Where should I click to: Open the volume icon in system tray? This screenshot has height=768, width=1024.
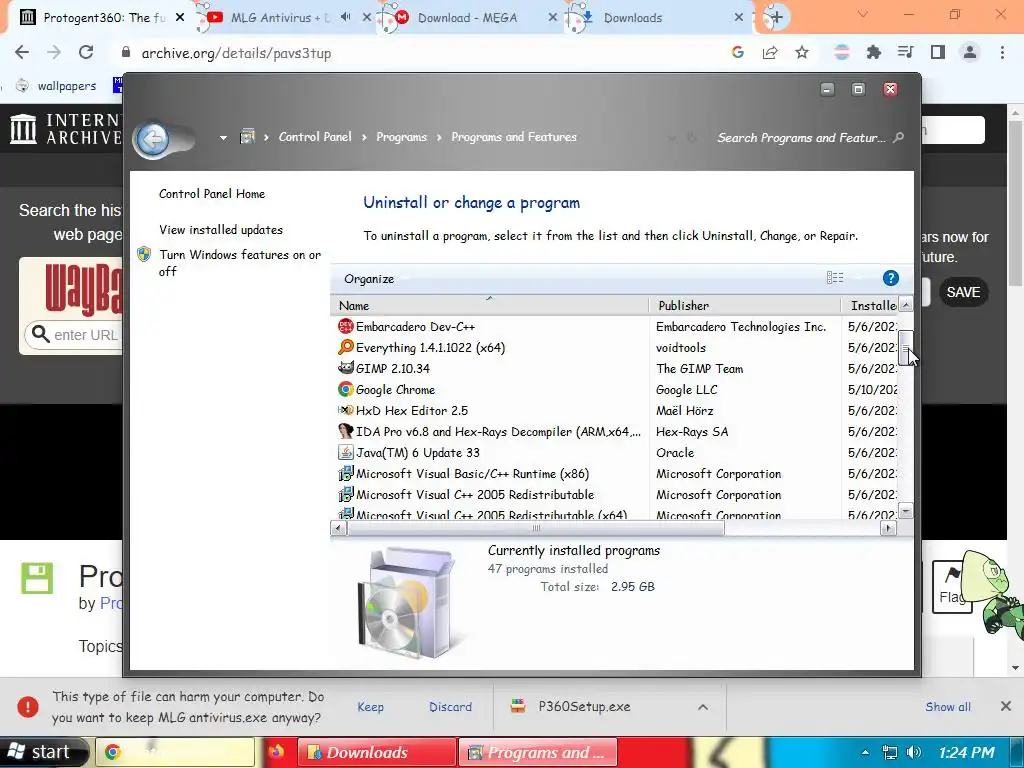(x=914, y=752)
